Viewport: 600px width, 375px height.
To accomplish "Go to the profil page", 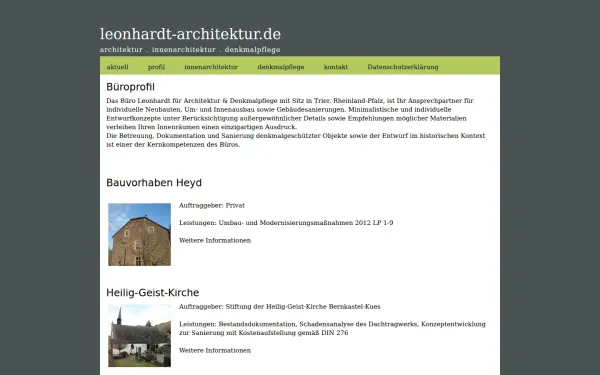I will pyautogui.click(x=156, y=67).
